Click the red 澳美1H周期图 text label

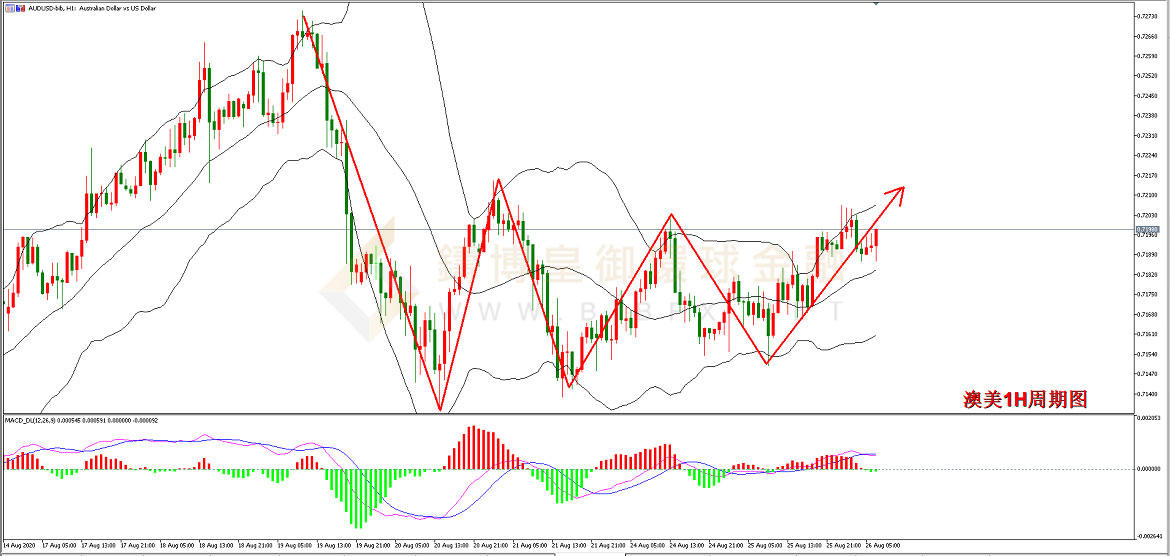tap(1023, 399)
